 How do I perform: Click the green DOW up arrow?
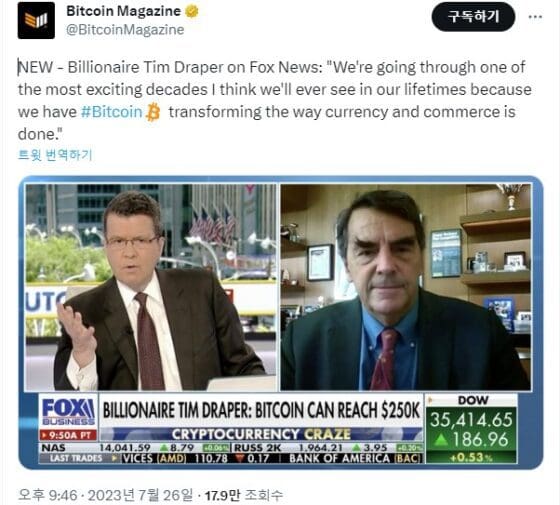tap(441, 440)
